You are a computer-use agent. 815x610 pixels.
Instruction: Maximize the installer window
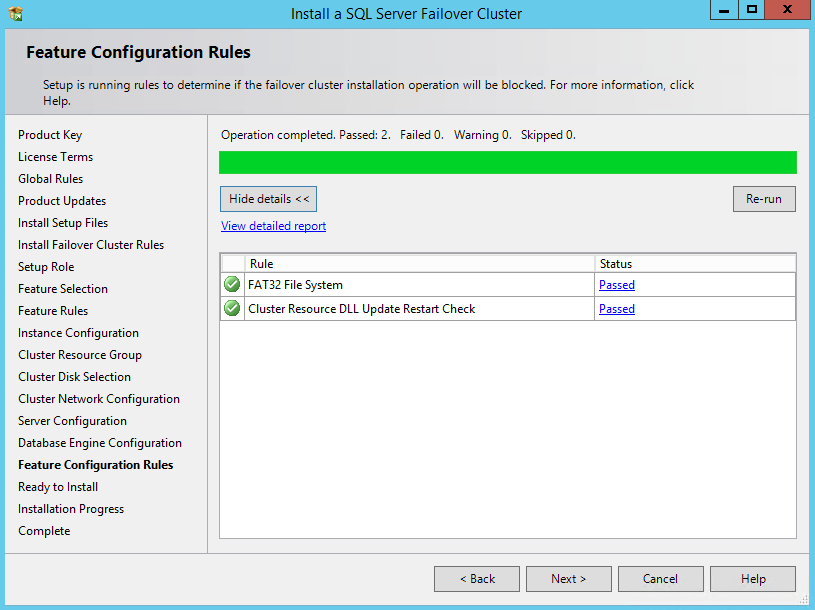pyautogui.click(x=751, y=10)
